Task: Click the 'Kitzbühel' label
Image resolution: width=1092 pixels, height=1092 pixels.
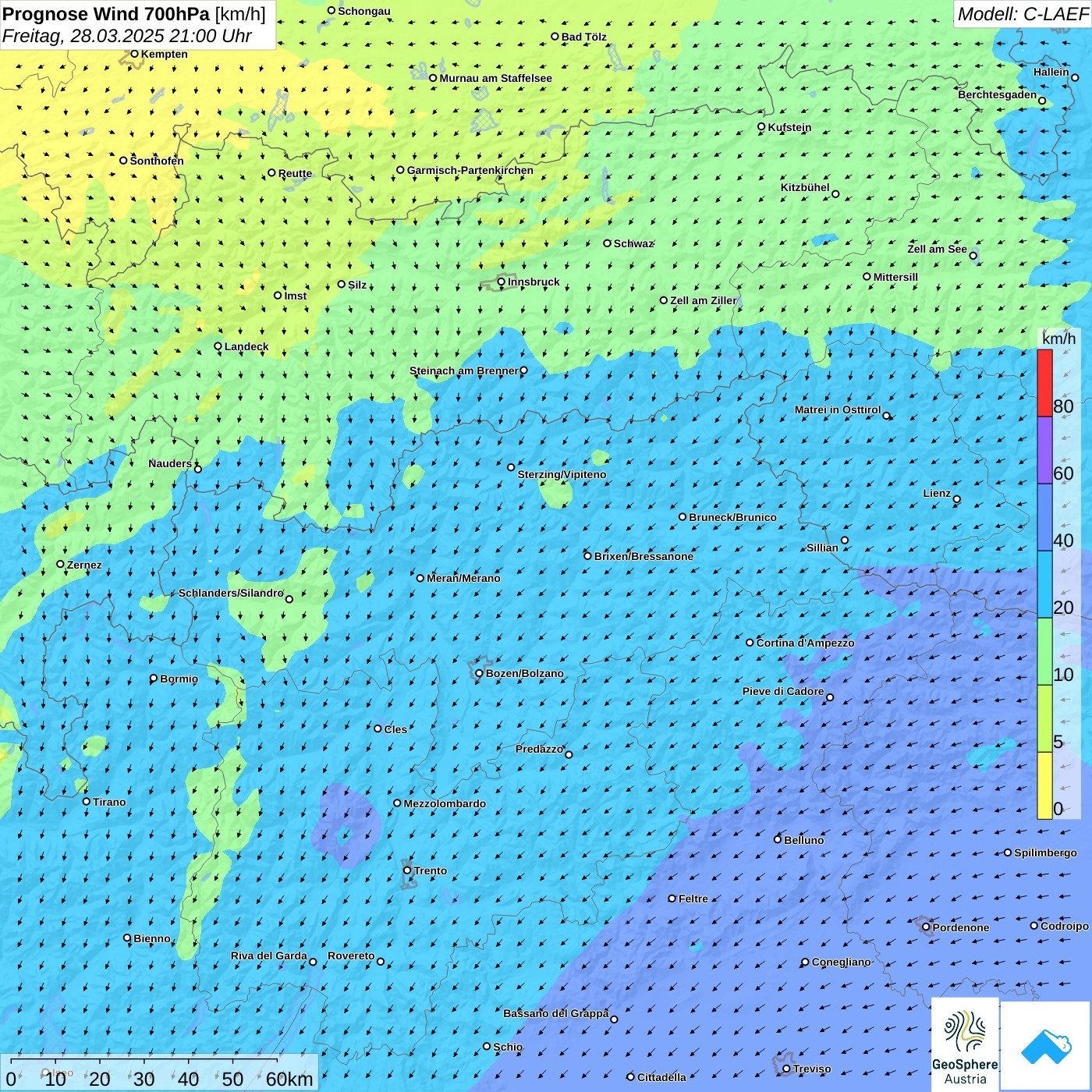Action: pyautogui.click(x=805, y=187)
